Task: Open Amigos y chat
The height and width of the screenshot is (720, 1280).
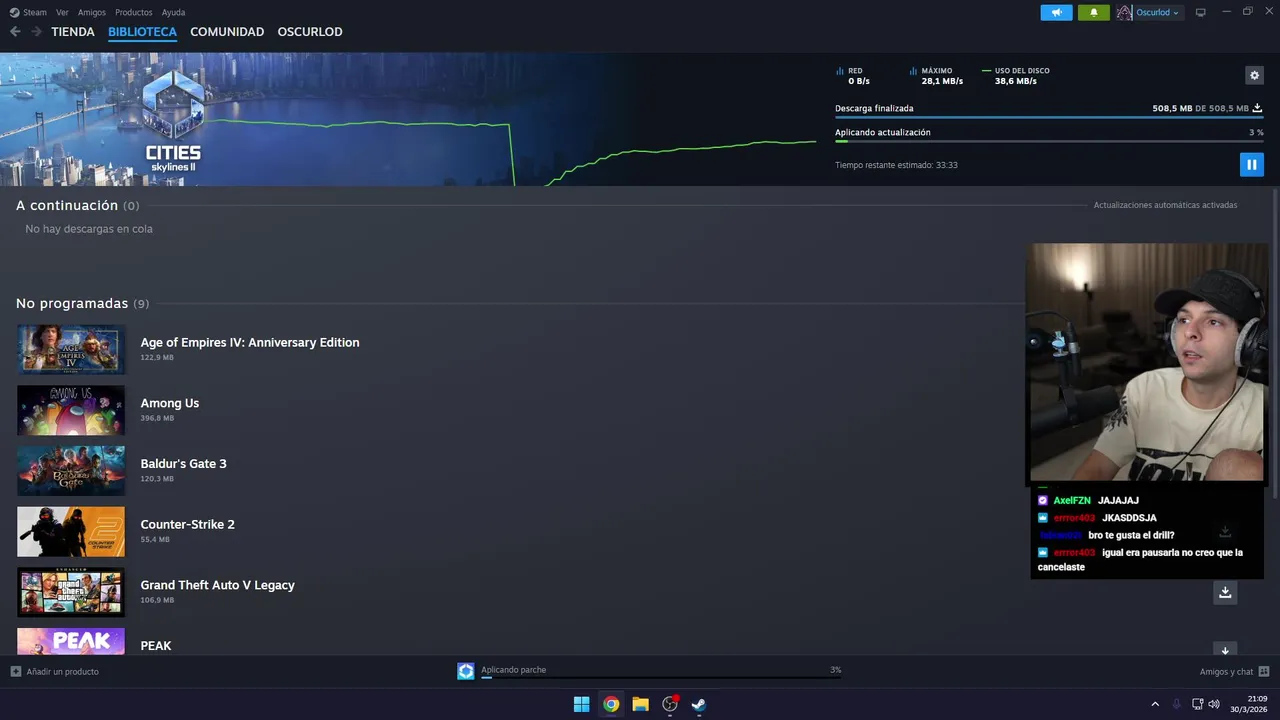Action: point(1235,672)
